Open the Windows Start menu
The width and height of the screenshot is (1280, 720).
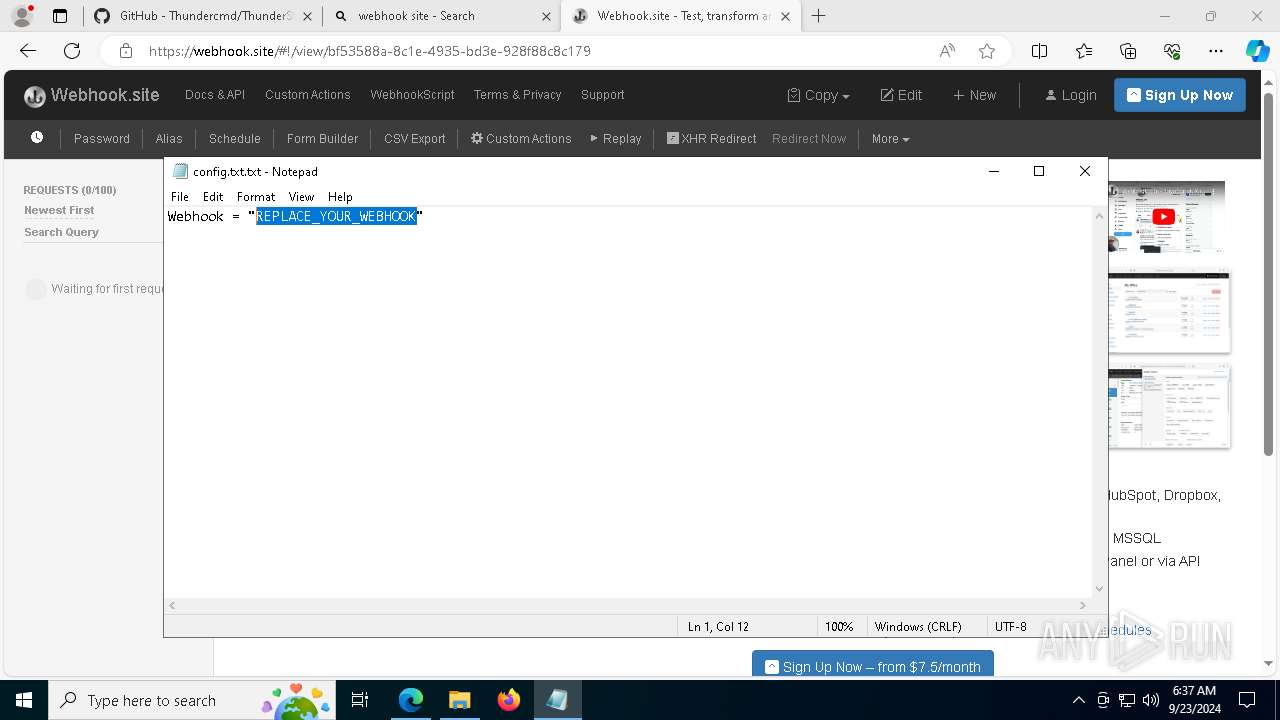(x=23, y=700)
